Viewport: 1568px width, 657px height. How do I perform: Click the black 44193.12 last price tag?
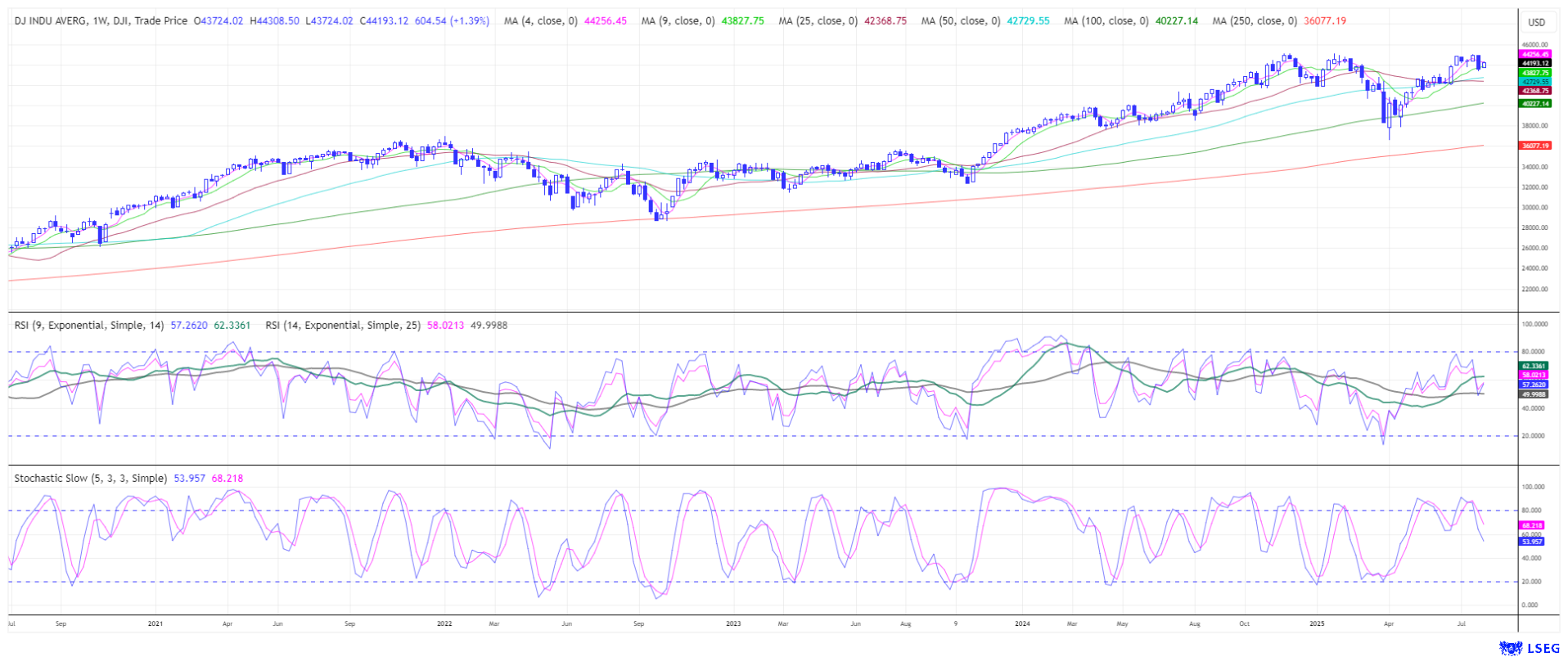(1534, 63)
